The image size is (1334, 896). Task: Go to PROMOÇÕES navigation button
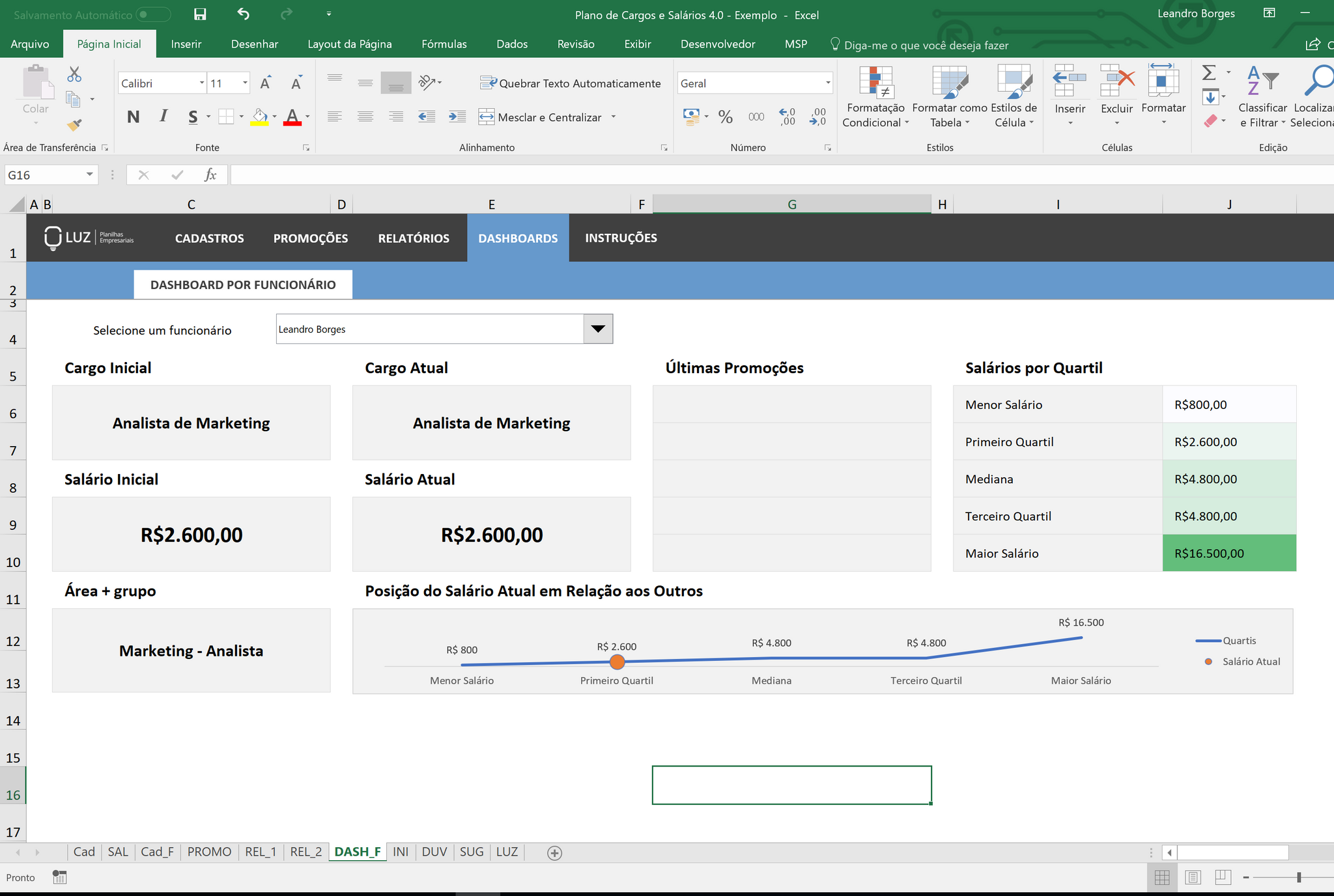pyautogui.click(x=311, y=238)
